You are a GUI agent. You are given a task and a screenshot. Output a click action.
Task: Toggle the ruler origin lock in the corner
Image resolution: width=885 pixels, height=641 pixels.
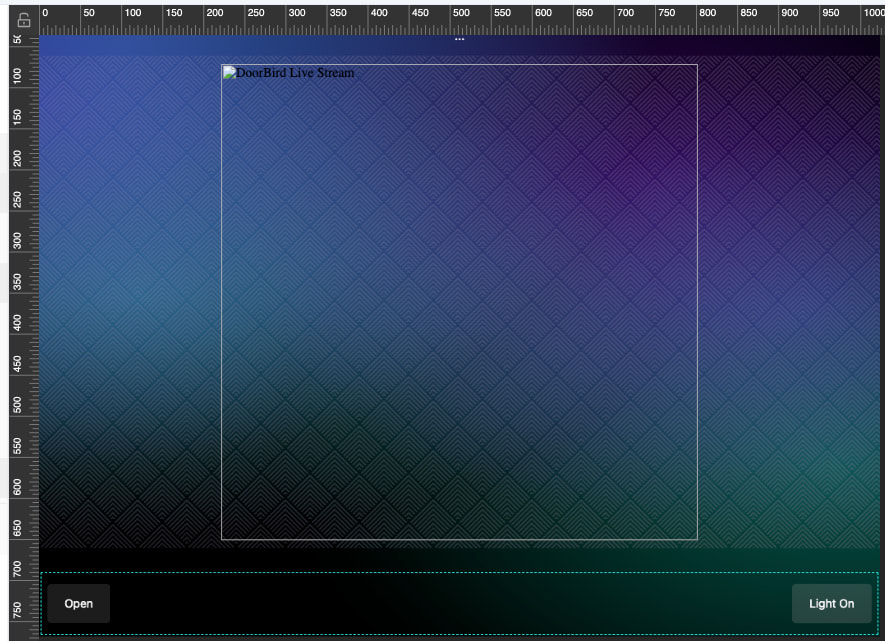(24, 18)
